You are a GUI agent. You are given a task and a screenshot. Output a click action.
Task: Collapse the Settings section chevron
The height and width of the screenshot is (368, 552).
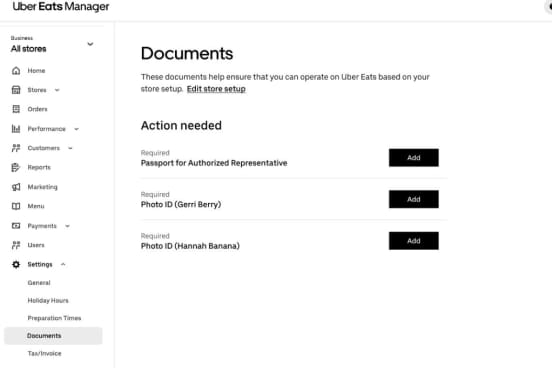pyautogui.click(x=63, y=264)
